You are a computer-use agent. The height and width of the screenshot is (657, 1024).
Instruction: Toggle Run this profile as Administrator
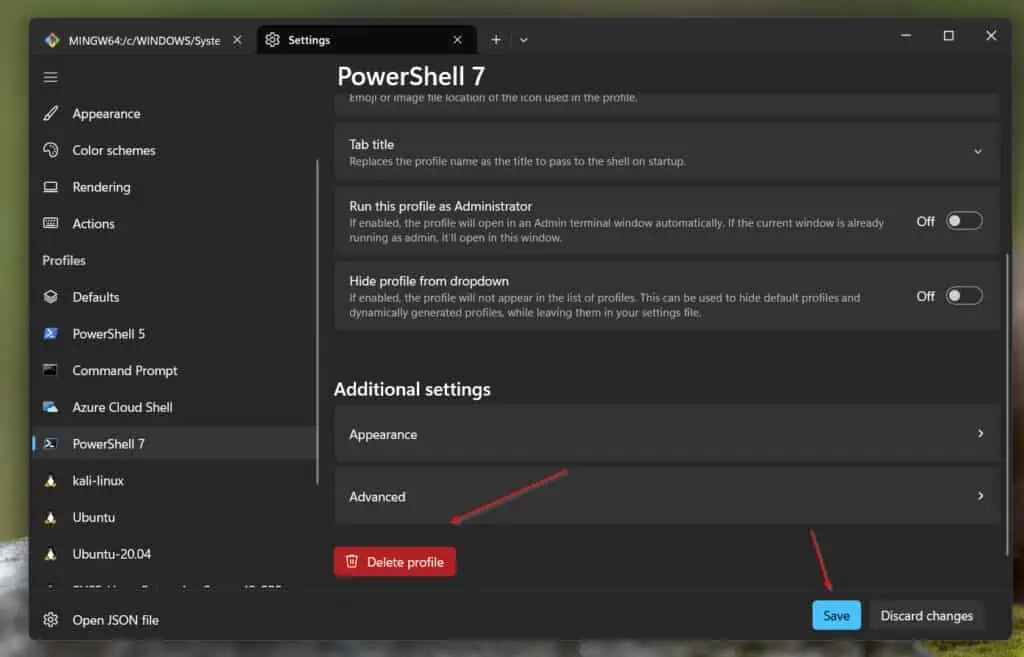pyautogui.click(x=964, y=221)
